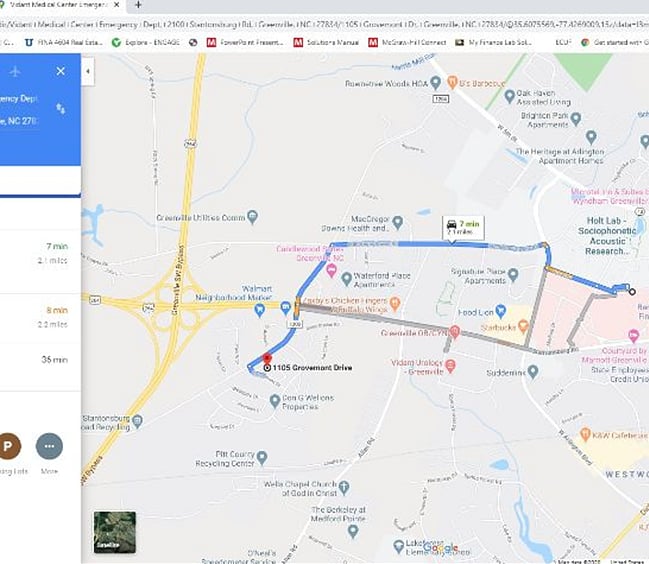Close the Vidant Medical Center browser tab
The width and height of the screenshot is (649, 564).
117,5
